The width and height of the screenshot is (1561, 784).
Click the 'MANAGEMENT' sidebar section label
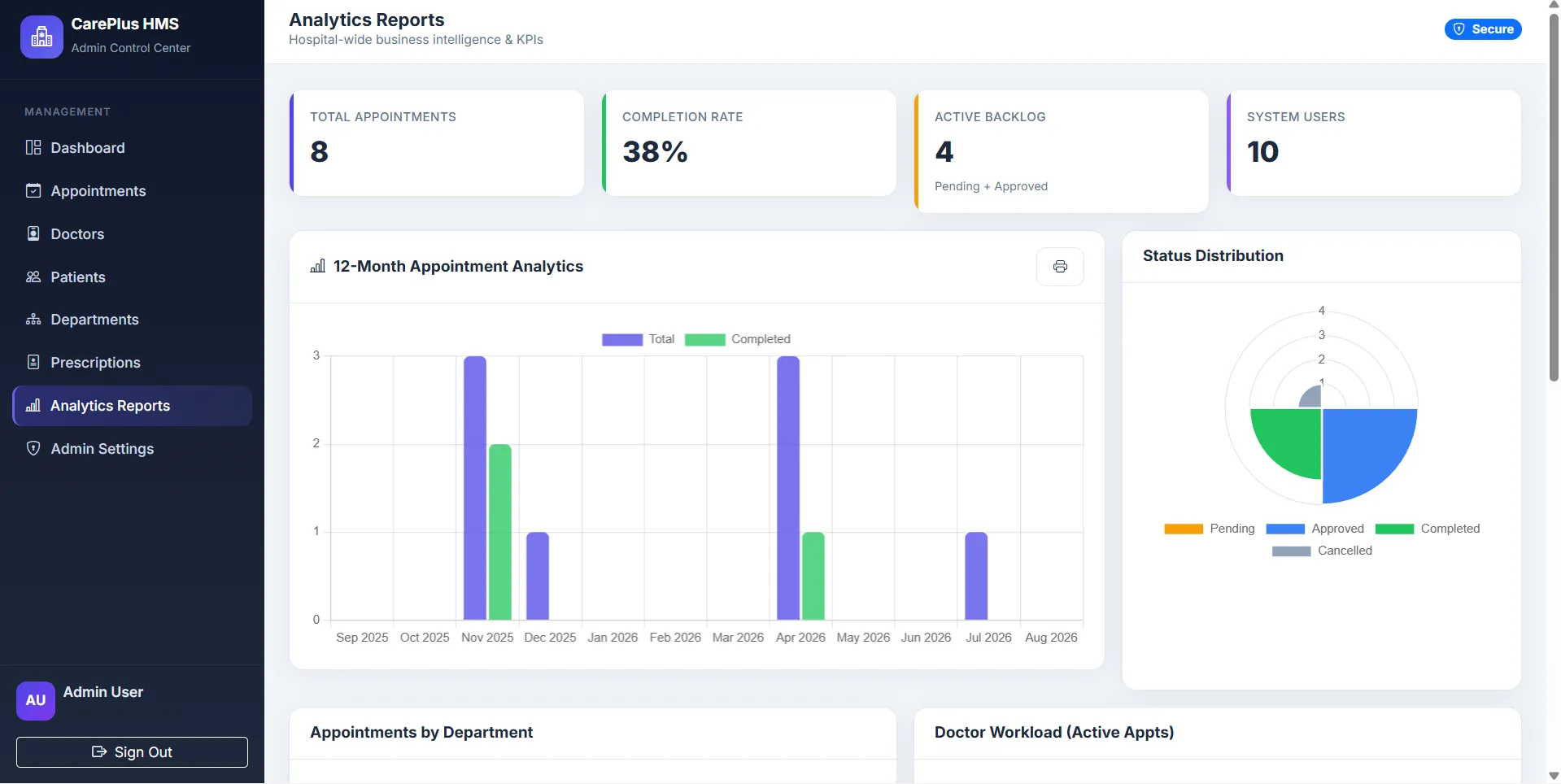point(68,111)
